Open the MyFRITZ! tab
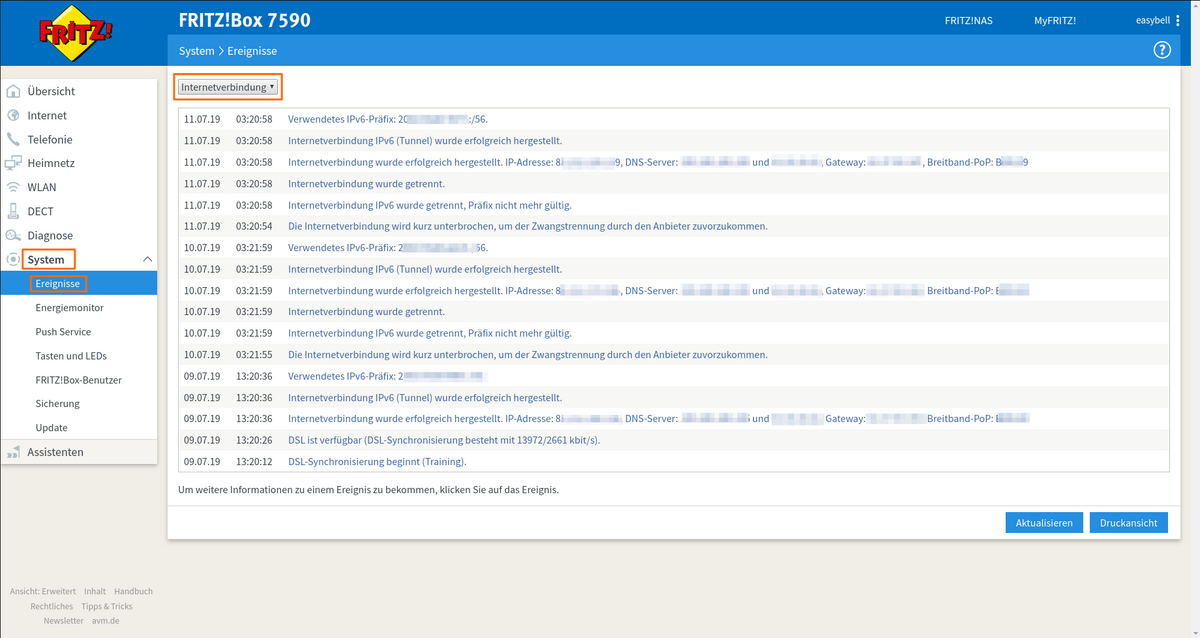Screen dimensions: 1200x638 [1055, 21]
